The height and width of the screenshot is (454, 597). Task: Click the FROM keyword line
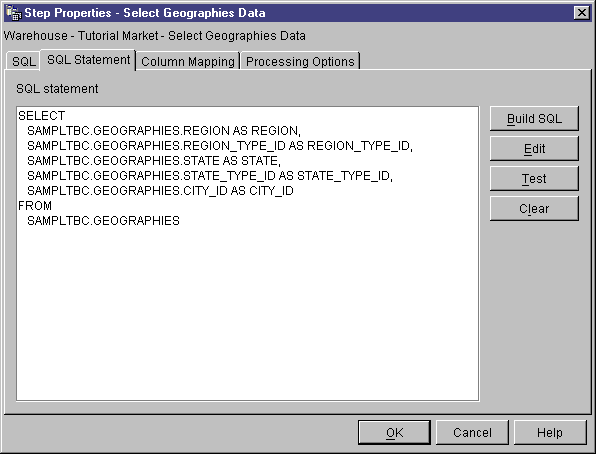point(35,206)
